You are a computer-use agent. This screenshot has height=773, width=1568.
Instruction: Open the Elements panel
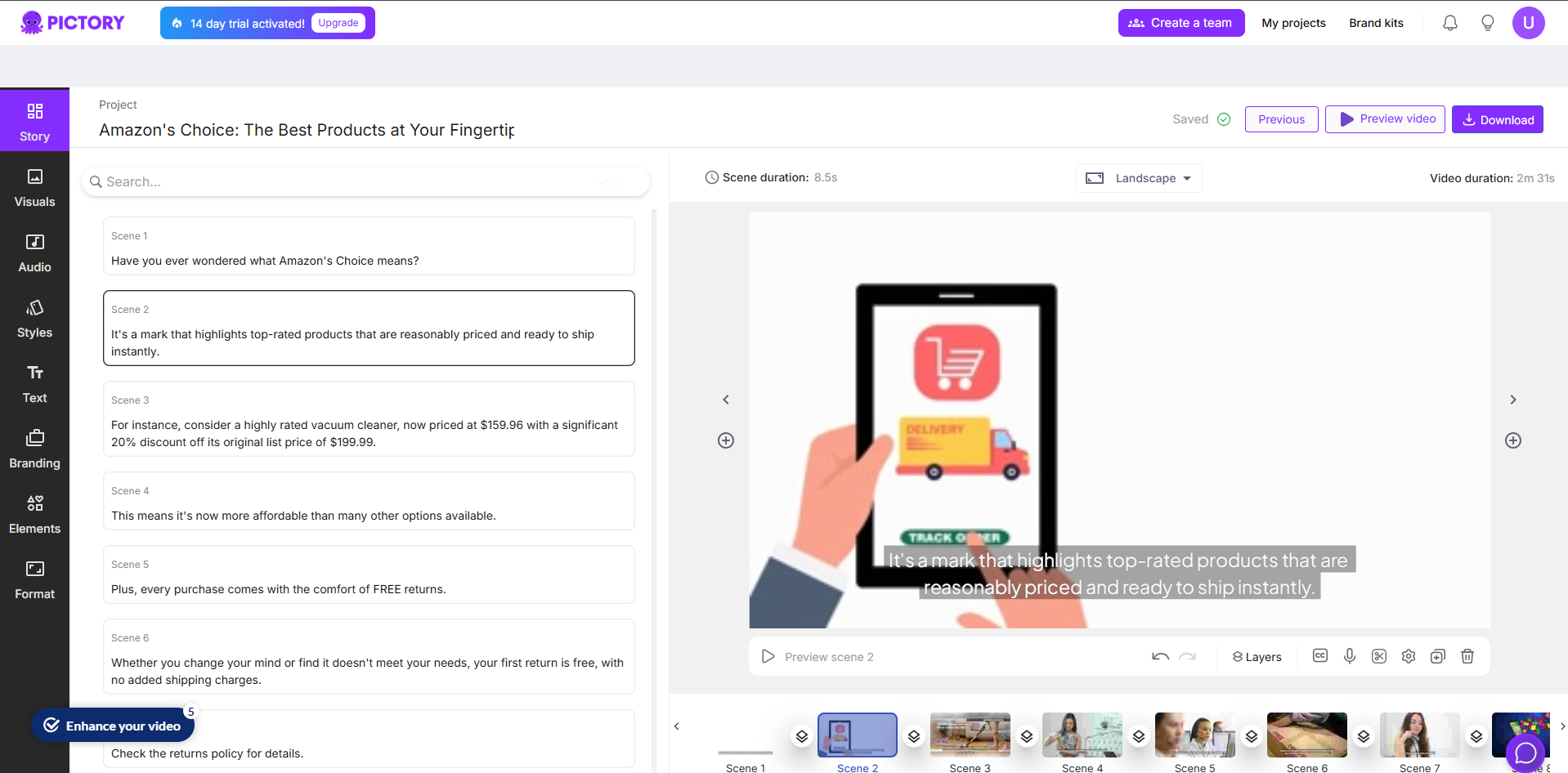pos(34,514)
